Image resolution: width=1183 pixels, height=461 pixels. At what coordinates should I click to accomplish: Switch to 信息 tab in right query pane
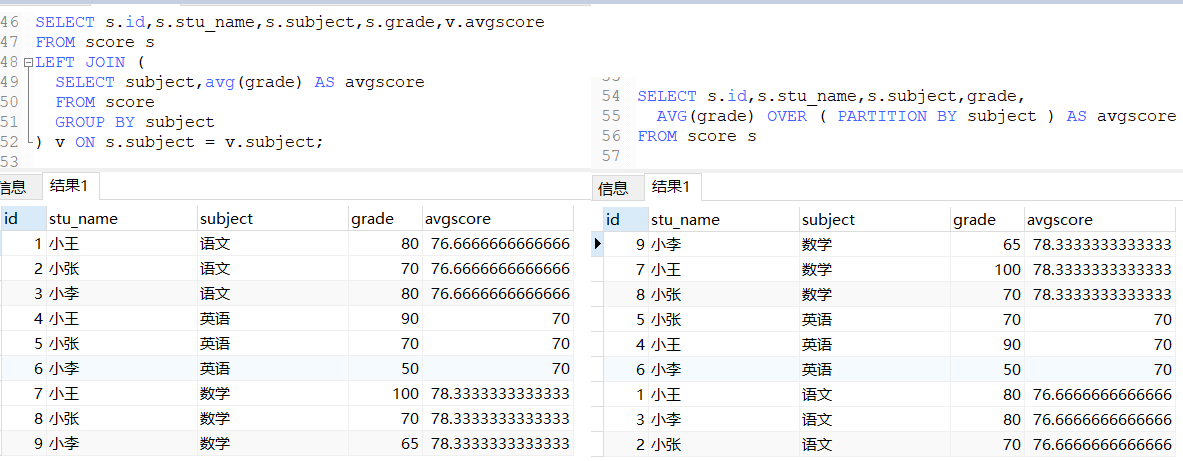pos(613,189)
